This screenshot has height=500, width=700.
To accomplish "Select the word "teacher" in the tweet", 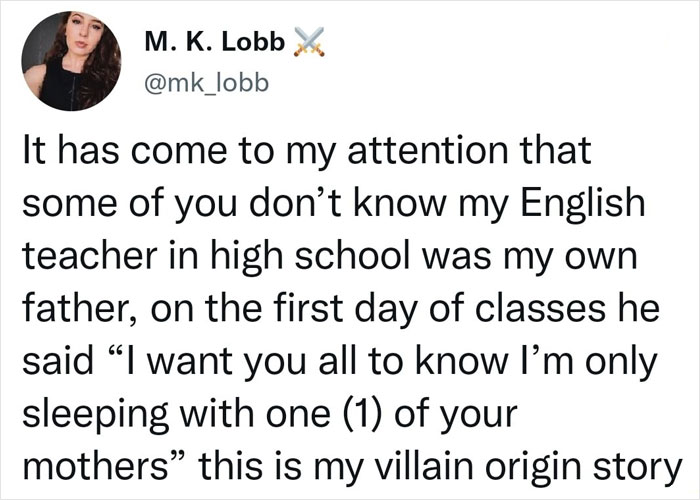I will 90,257.
